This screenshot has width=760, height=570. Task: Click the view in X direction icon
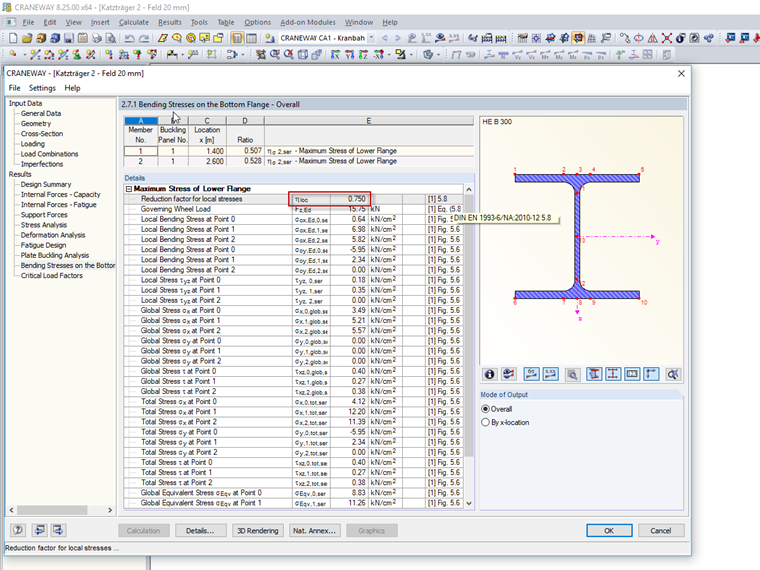335,54
